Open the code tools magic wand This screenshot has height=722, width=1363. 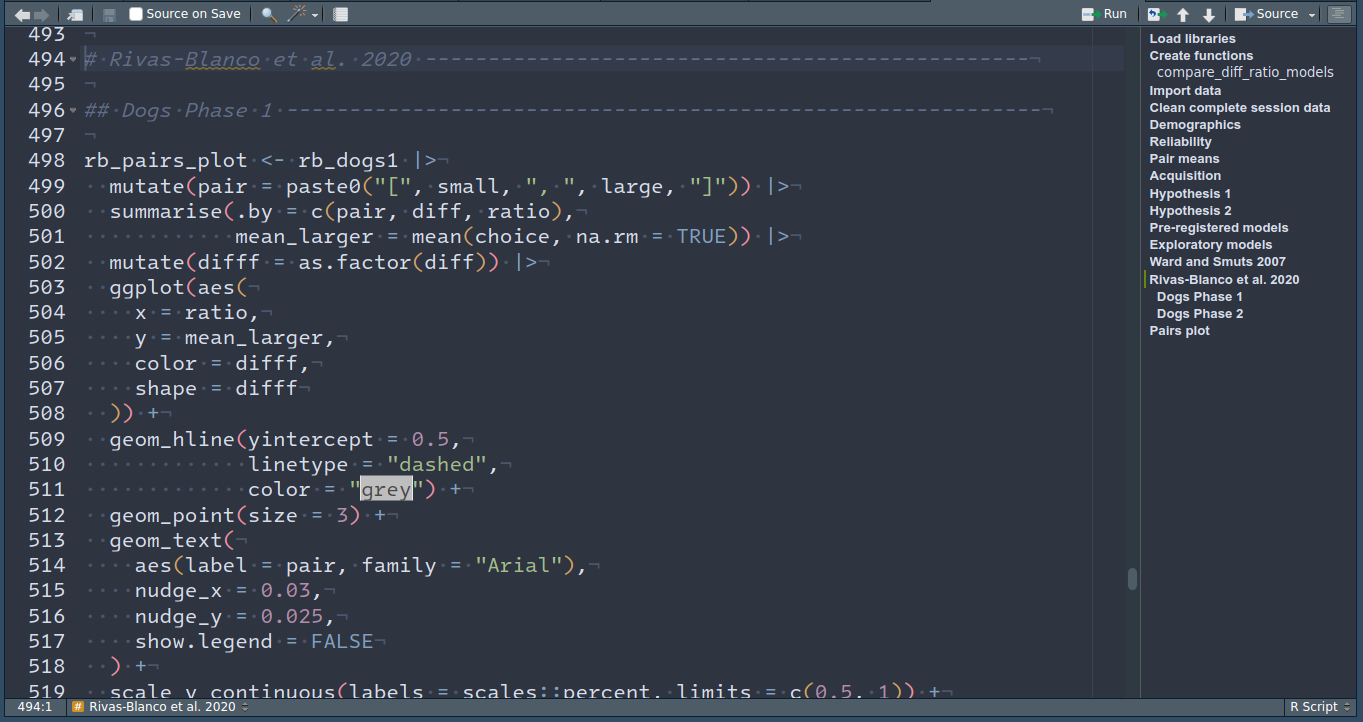pyautogui.click(x=298, y=14)
